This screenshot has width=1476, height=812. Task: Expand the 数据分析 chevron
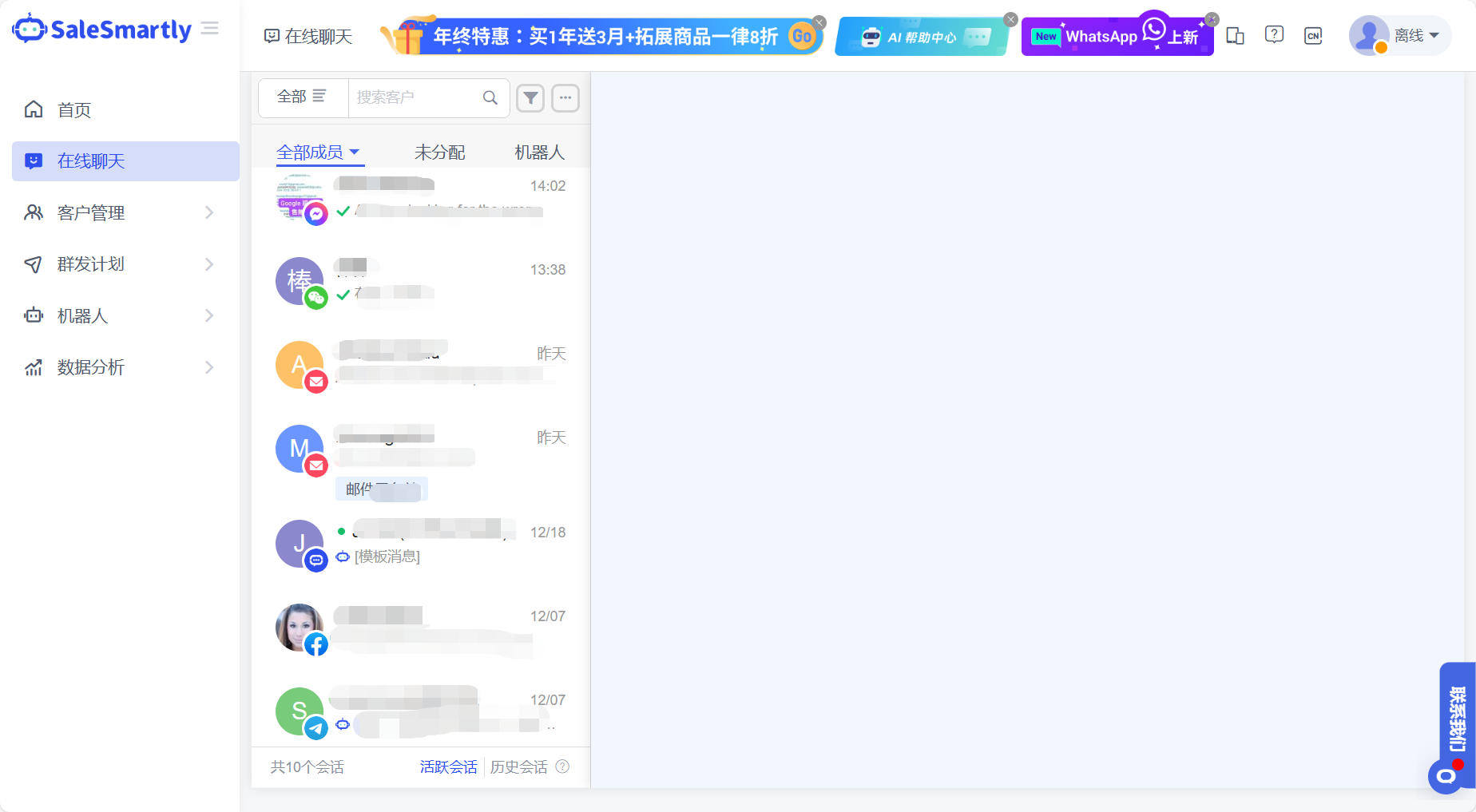pyautogui.click(x=209, y=367)
